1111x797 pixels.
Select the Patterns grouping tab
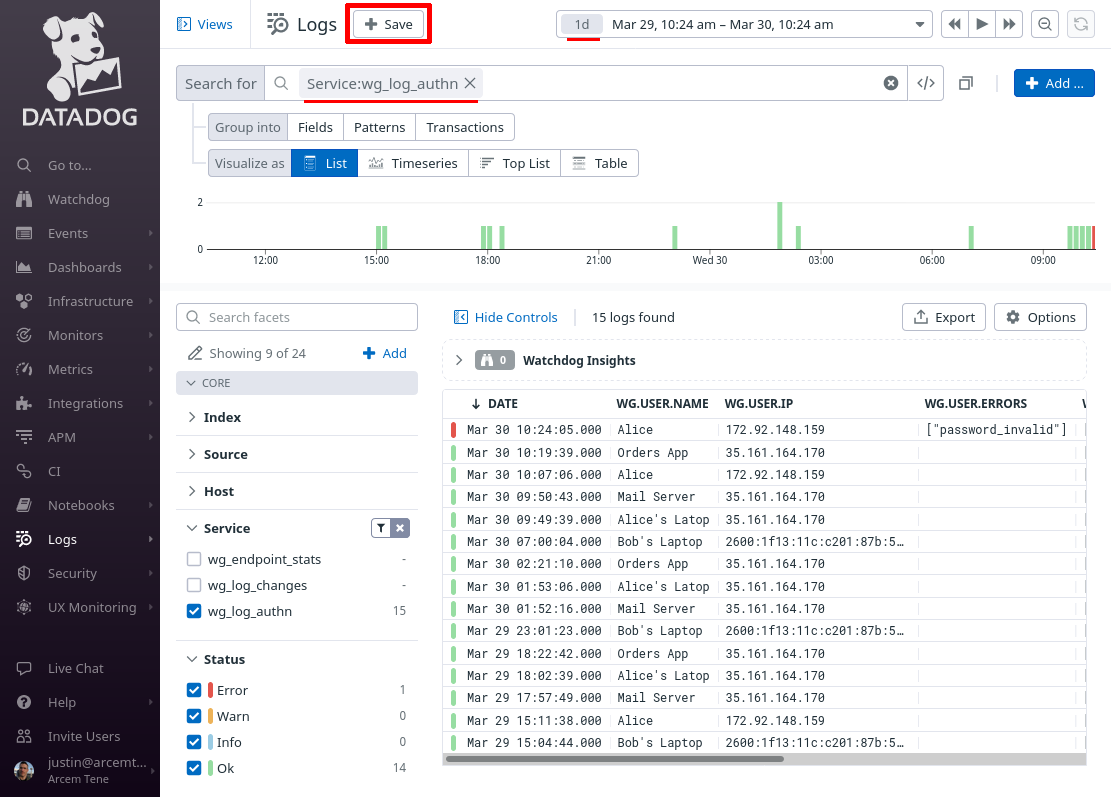click(x=380, y=128)
